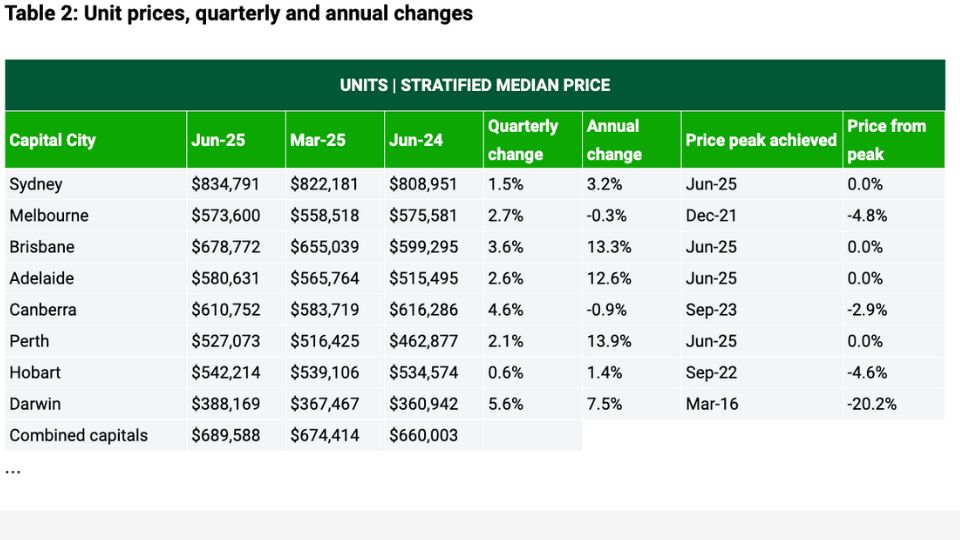Select Hobart's quarterly change 0.6%

(x=505, y=372)
